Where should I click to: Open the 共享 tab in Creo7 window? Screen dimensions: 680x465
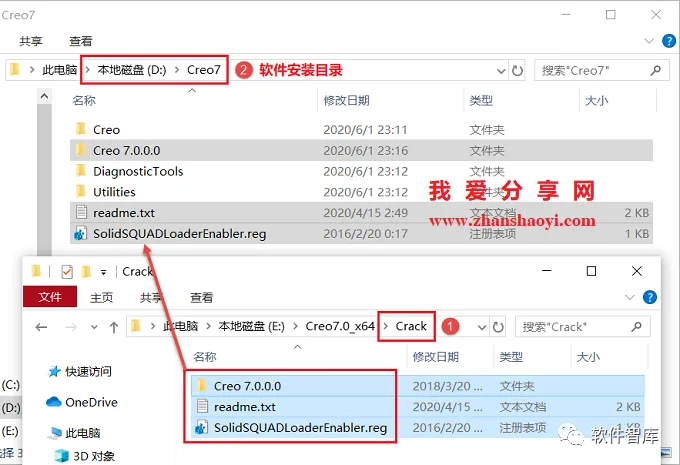(31, 41)
